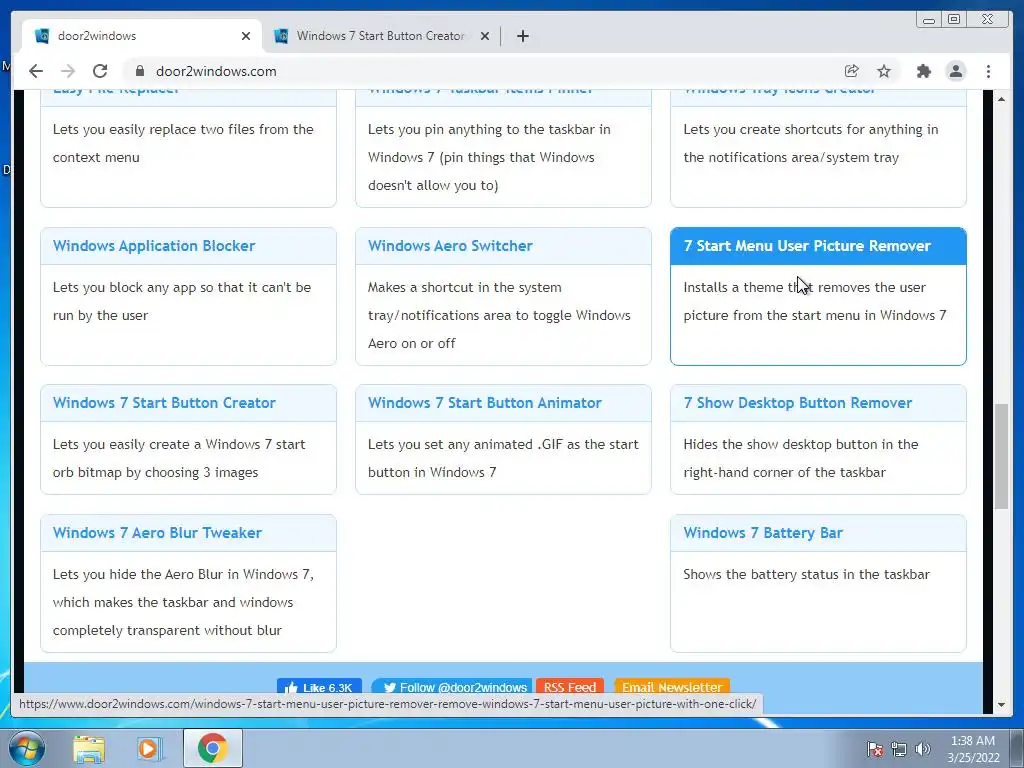1024x768 pixels.
Task: Open Chrome profile avatar
Action: tap(955, 71)
